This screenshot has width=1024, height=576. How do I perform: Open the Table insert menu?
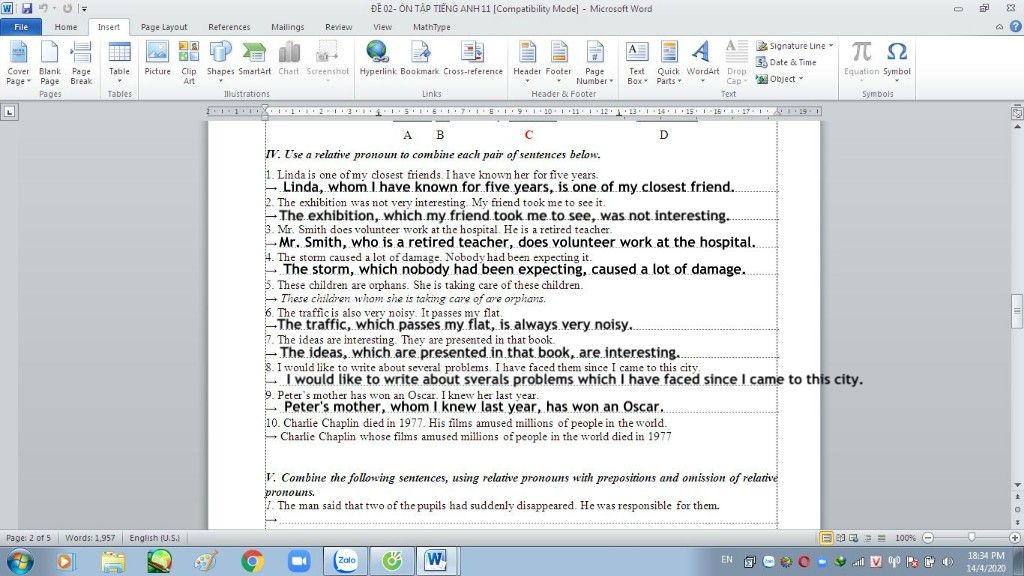[119, 63]
